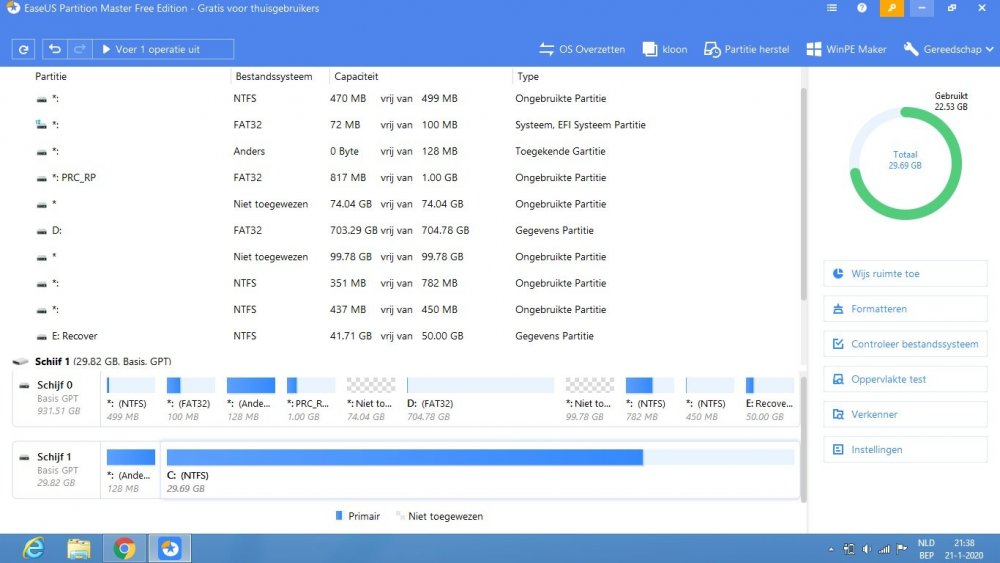Open the OS Overzetten migration tool

[x=581, y=49]
